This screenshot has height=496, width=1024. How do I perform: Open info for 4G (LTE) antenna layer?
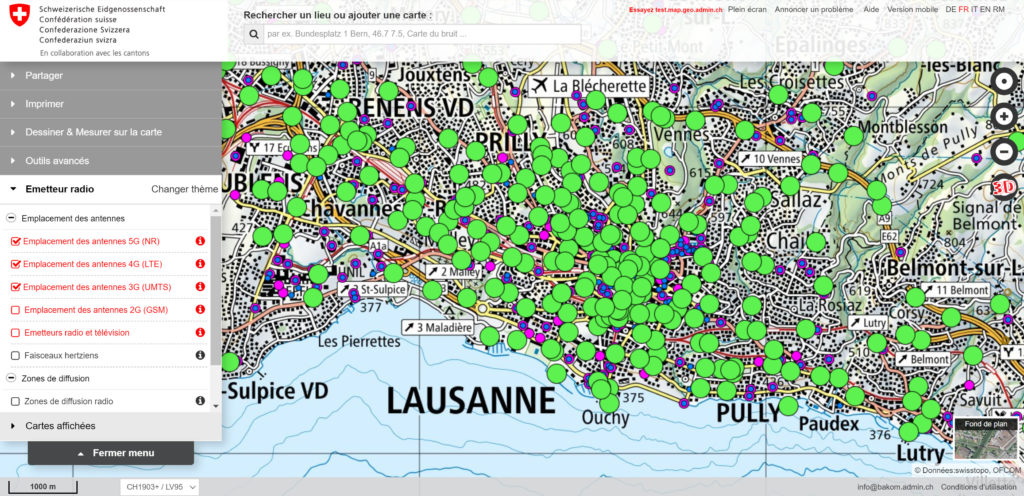coord(200,264)
